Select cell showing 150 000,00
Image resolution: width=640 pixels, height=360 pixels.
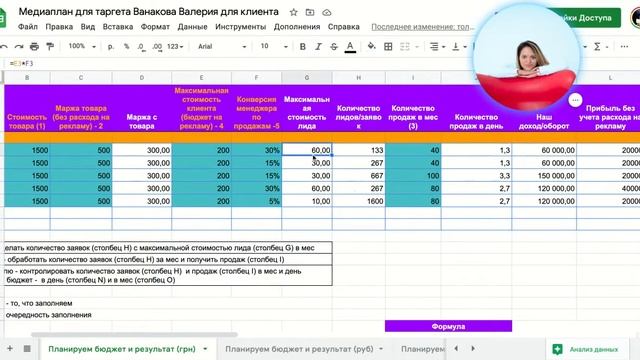pos(544,176)
